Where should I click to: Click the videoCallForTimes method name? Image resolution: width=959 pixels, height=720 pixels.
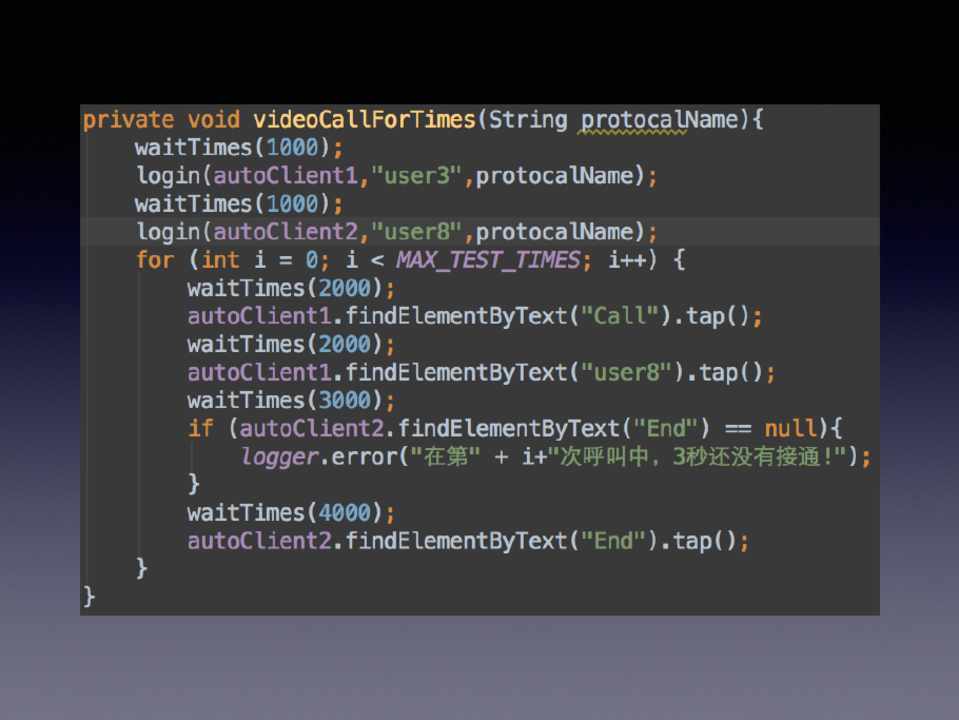[x=364, y=120]
